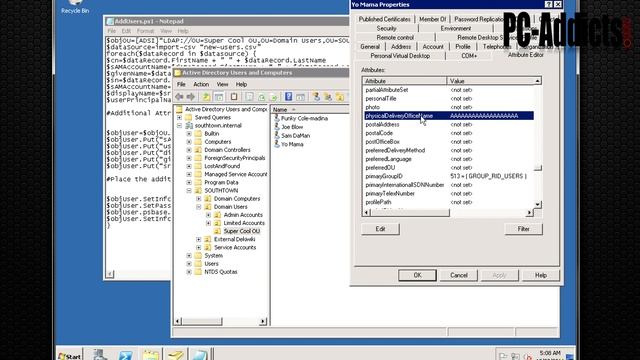Click OK in Yo Mama Properties

(417, 275)
